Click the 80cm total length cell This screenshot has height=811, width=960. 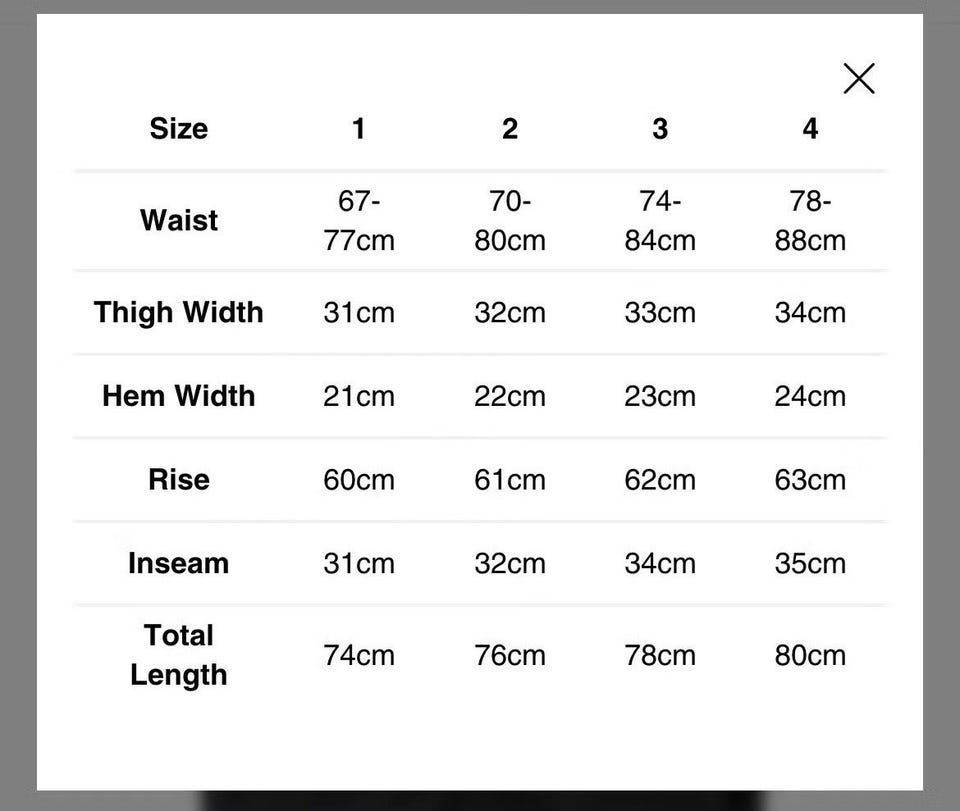point(810,656)
